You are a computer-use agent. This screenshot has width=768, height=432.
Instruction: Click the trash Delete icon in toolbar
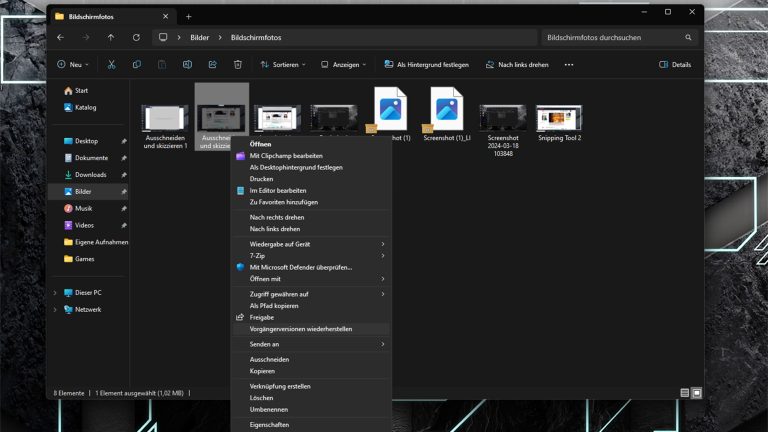(238, 64)
